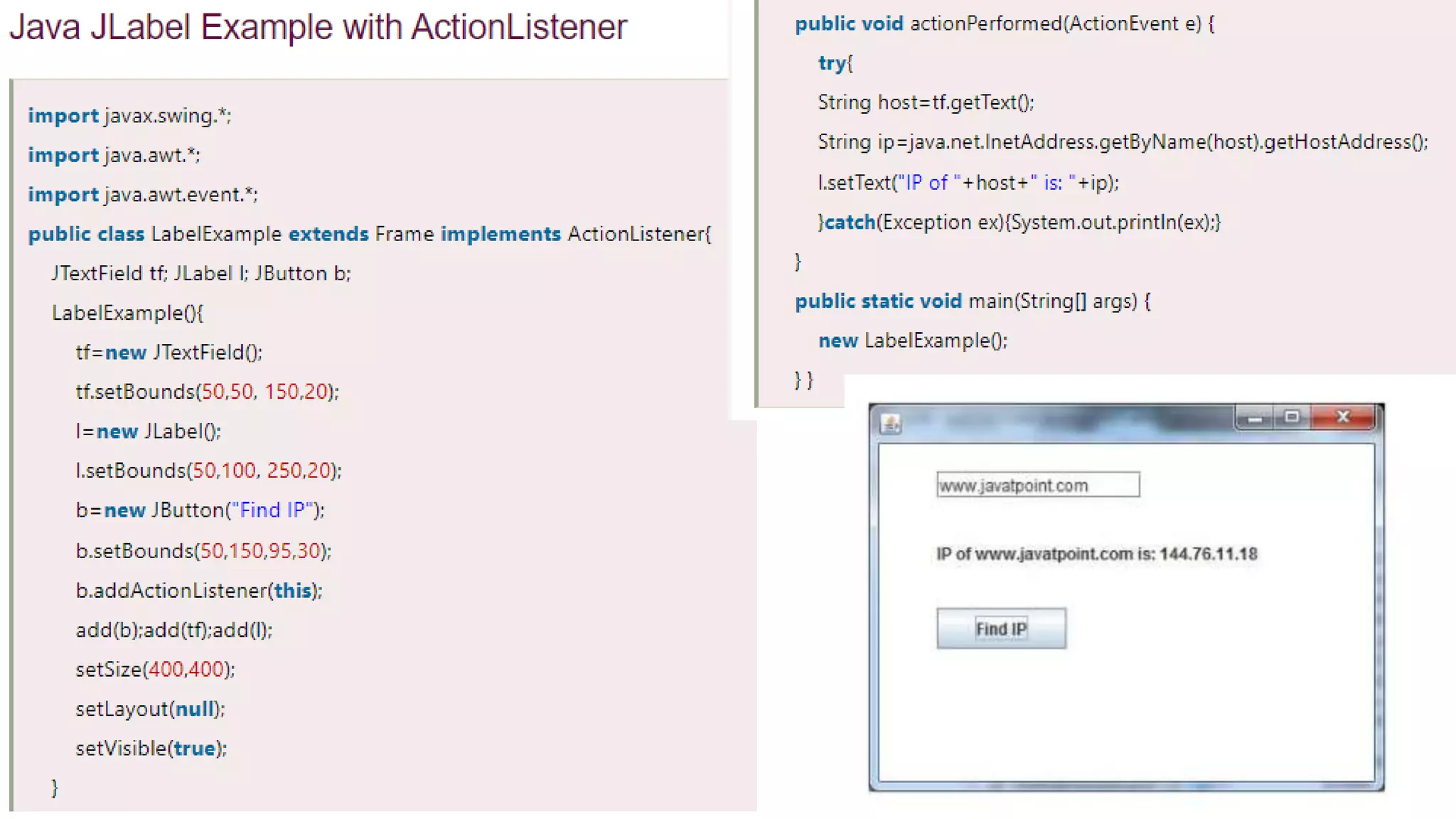Click the catch(Exception ex) code line
The height and width of the screenshot is (819, 1456).
[x=1019, y=223]
